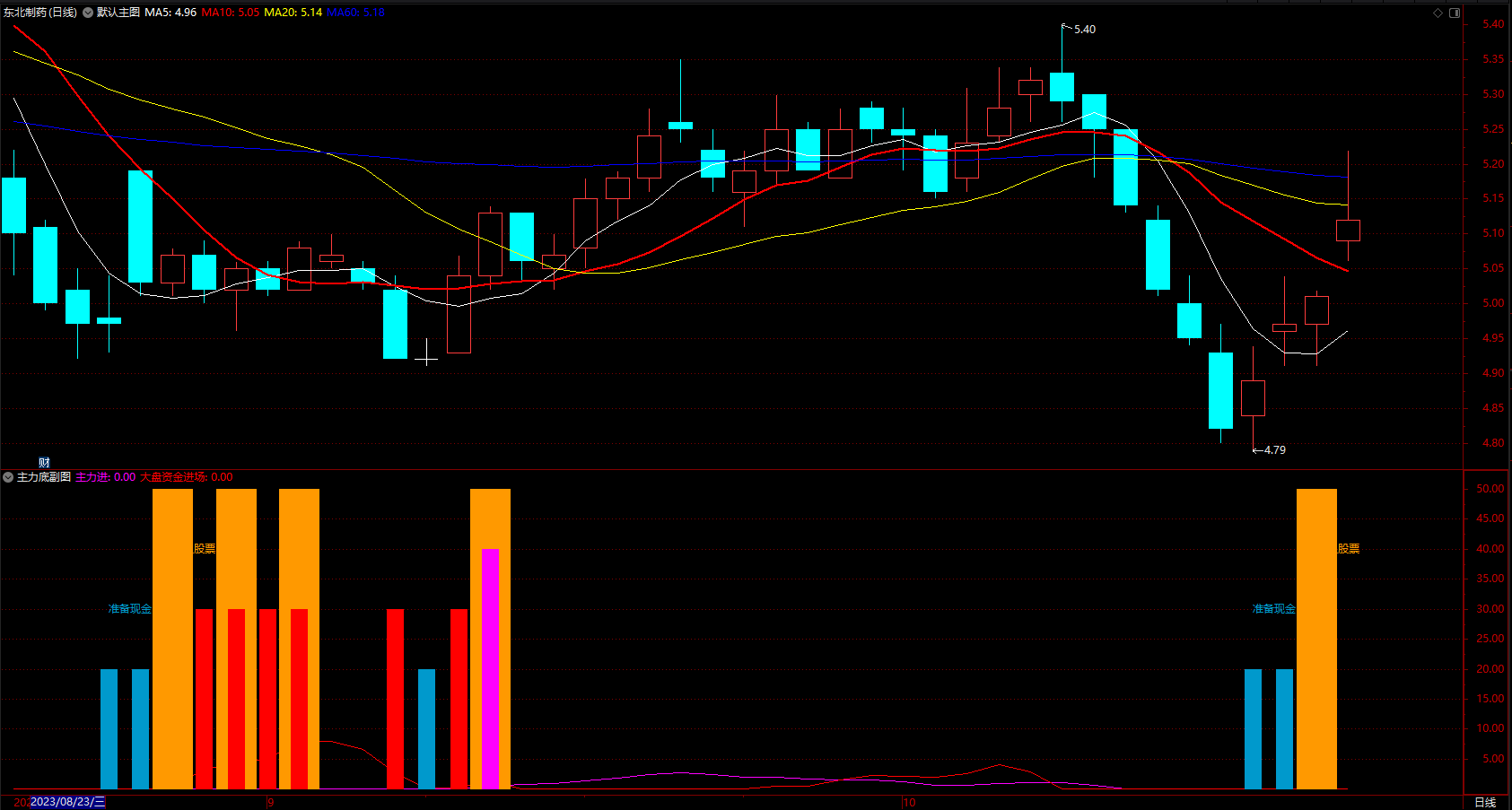Click the 财 financial marker icon
This screenshot has width=1512, height=810.
tap(44, 463)
